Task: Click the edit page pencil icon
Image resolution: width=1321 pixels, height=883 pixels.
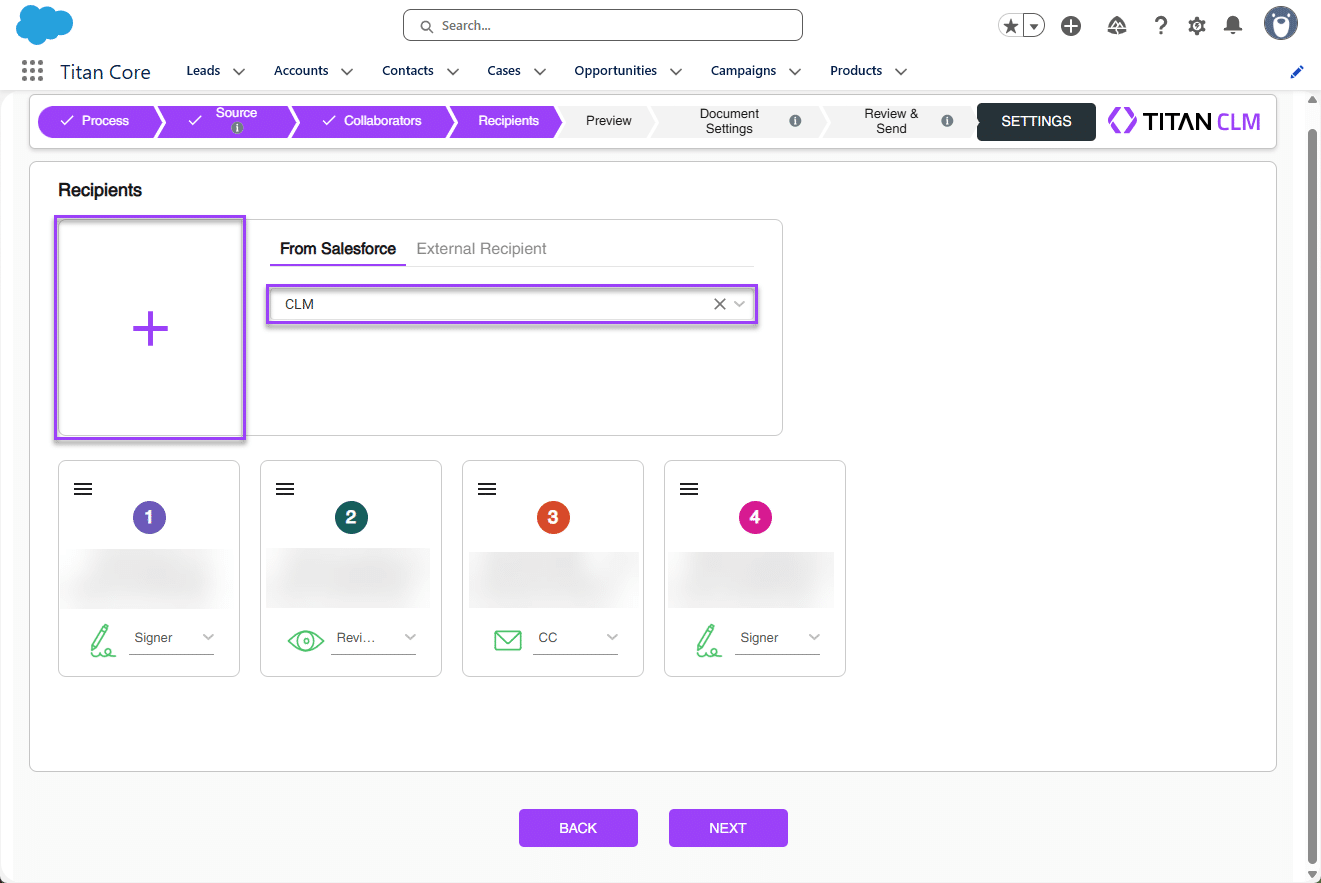Action: pyautogui.click(x=1296, y=71)
